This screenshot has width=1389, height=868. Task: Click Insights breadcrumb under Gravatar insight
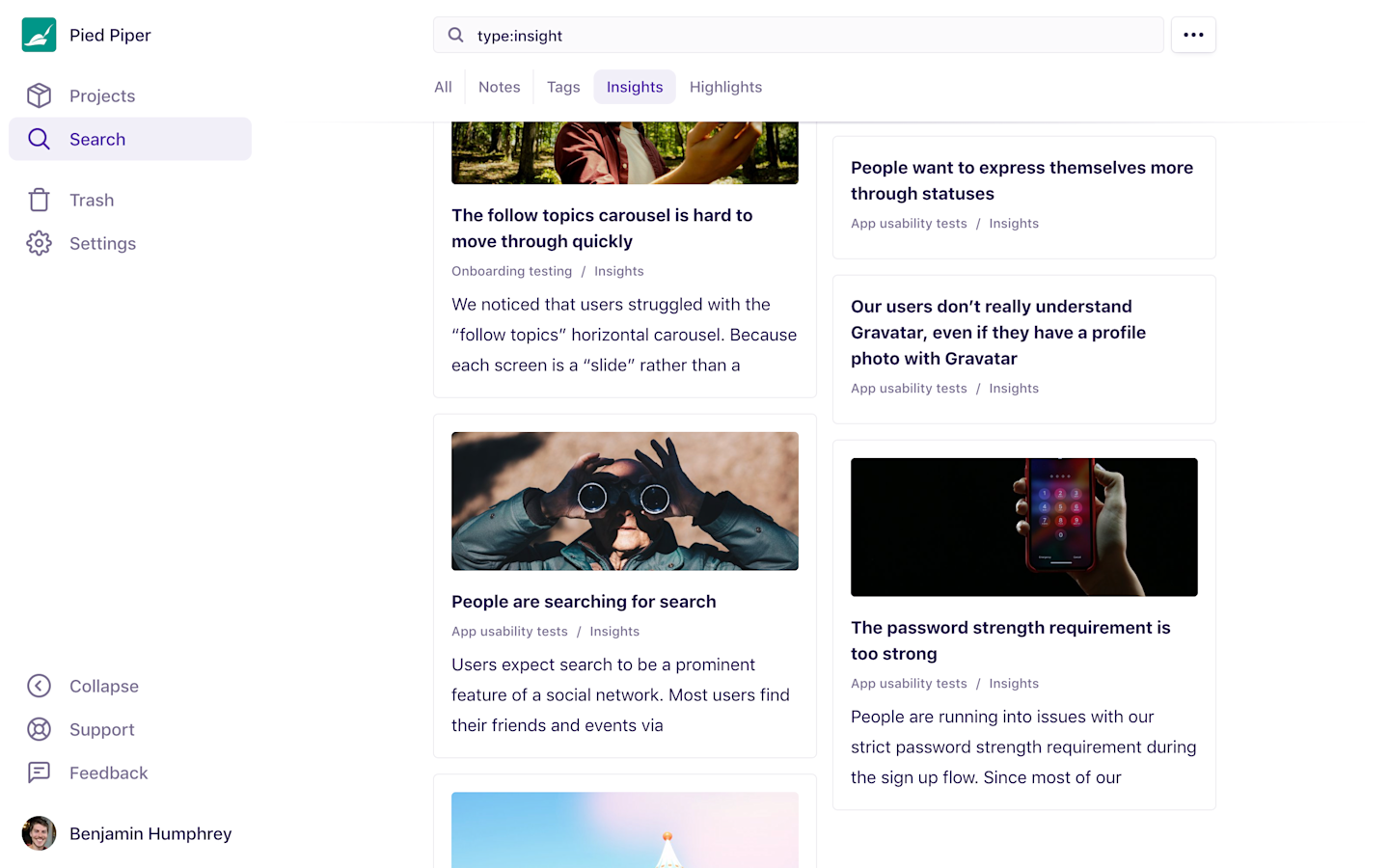1014,388
